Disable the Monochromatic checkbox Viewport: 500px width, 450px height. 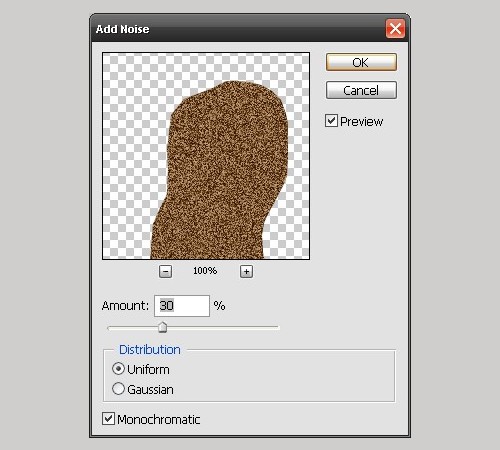(108, 419)
